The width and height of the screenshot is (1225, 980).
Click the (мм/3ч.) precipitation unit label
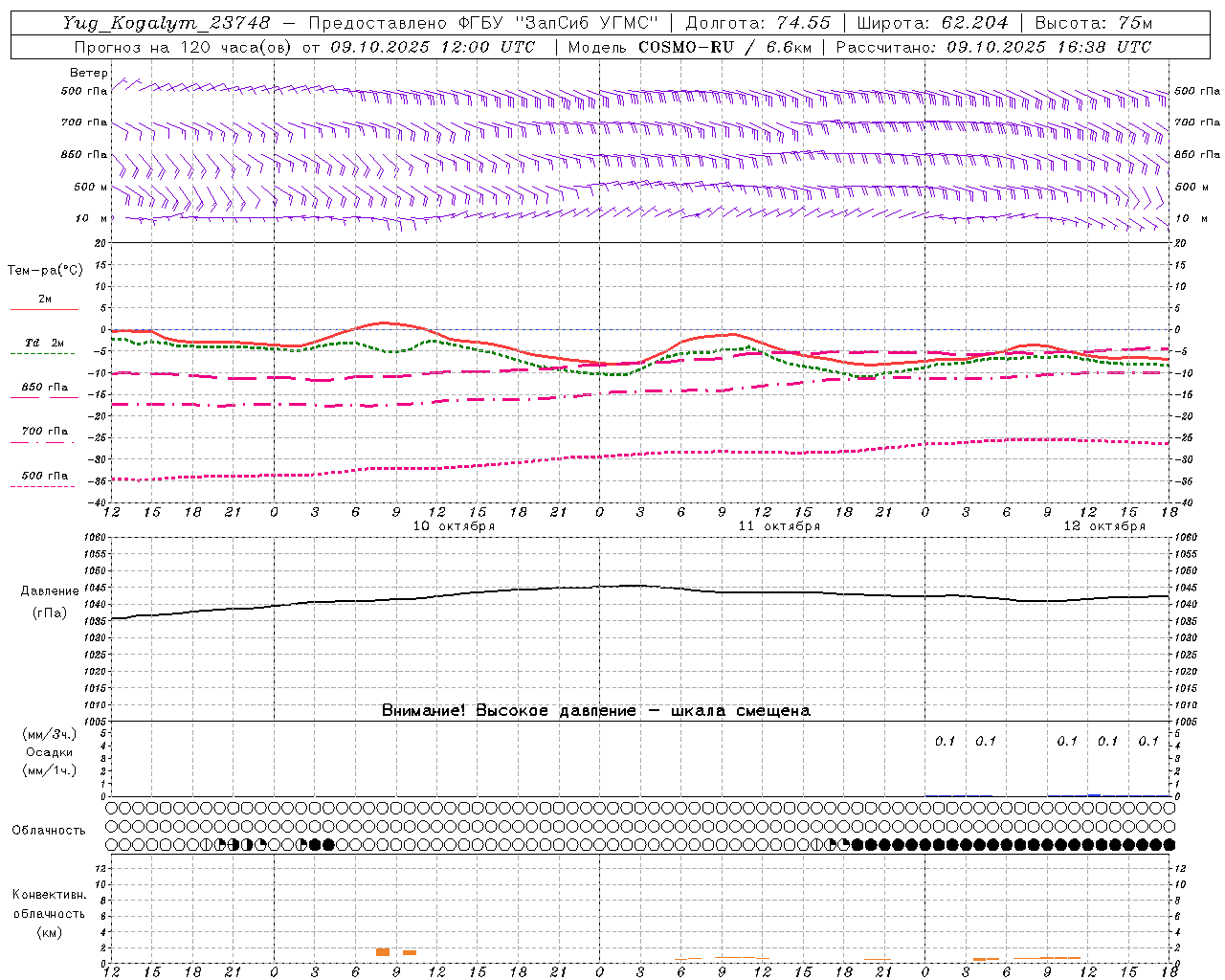50,734
